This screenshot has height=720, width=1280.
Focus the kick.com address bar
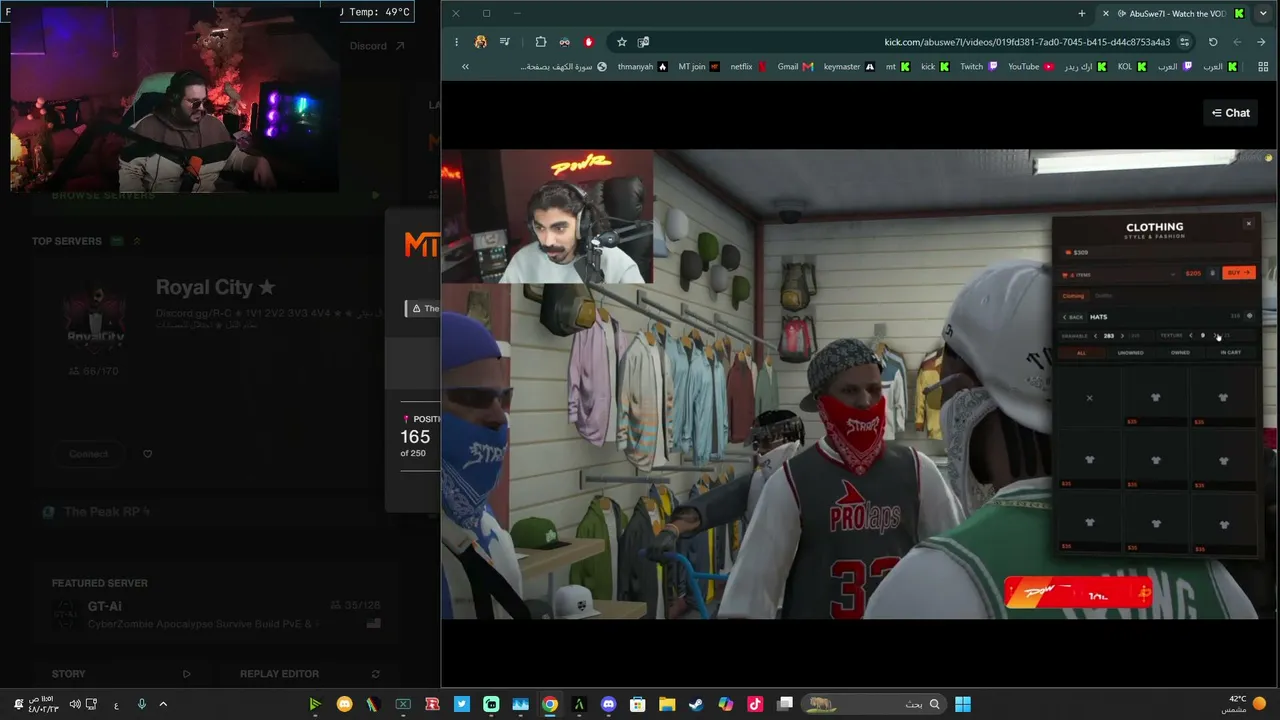(x=1027, y=42)
